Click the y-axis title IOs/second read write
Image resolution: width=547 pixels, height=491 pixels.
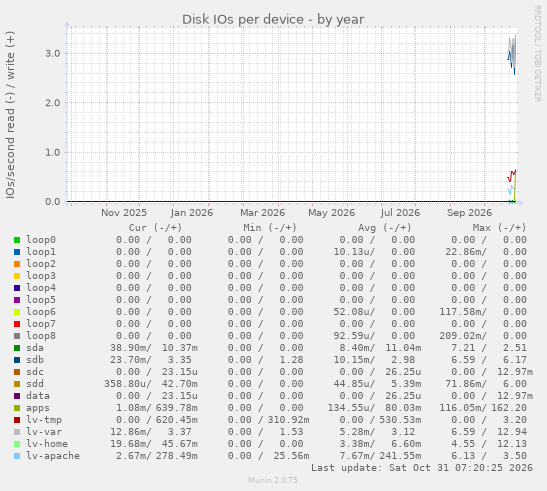tap(10, 115)
